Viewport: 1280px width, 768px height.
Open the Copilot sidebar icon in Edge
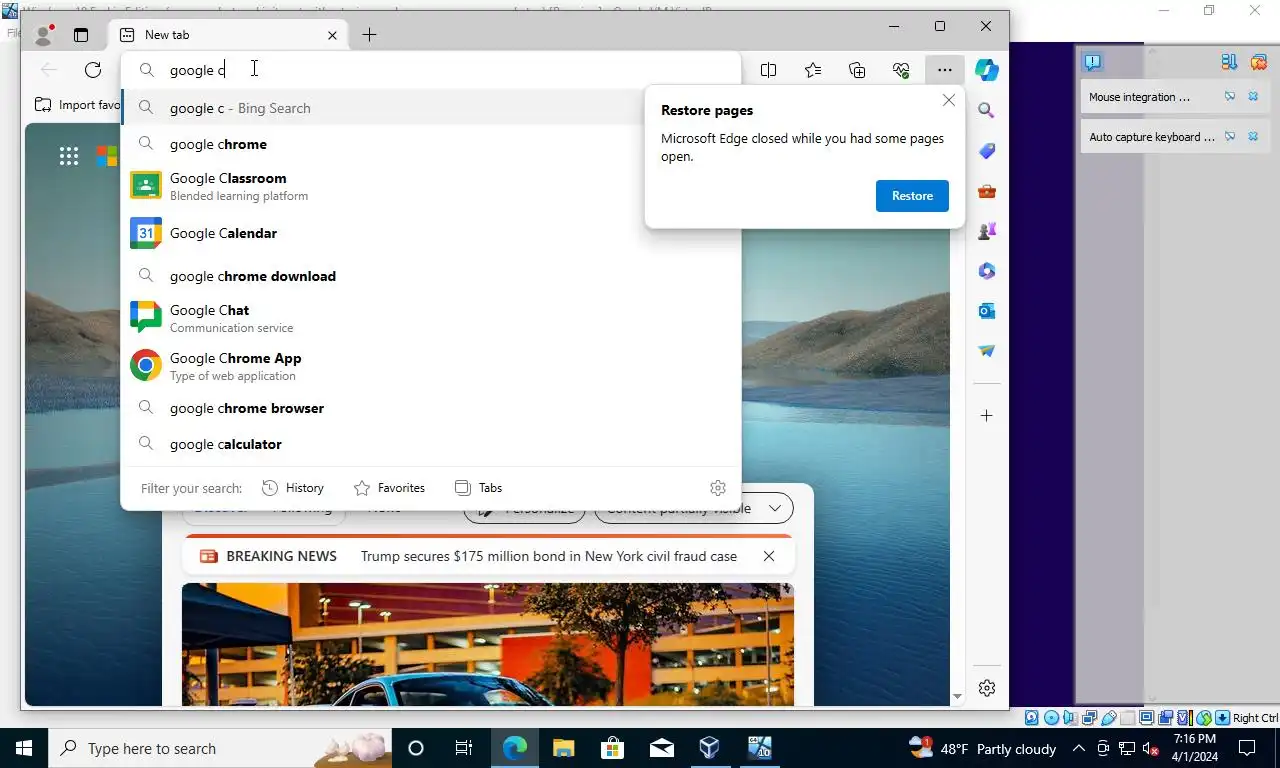click(987, 70)
